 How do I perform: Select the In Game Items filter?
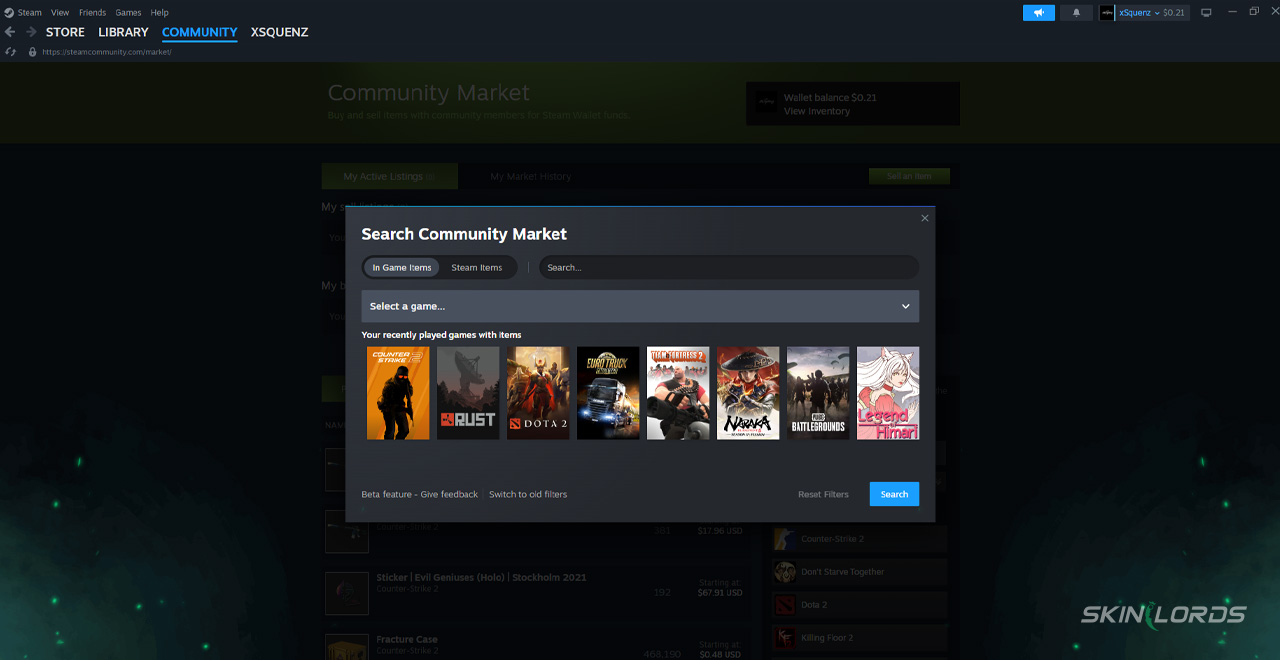(401, 267)
